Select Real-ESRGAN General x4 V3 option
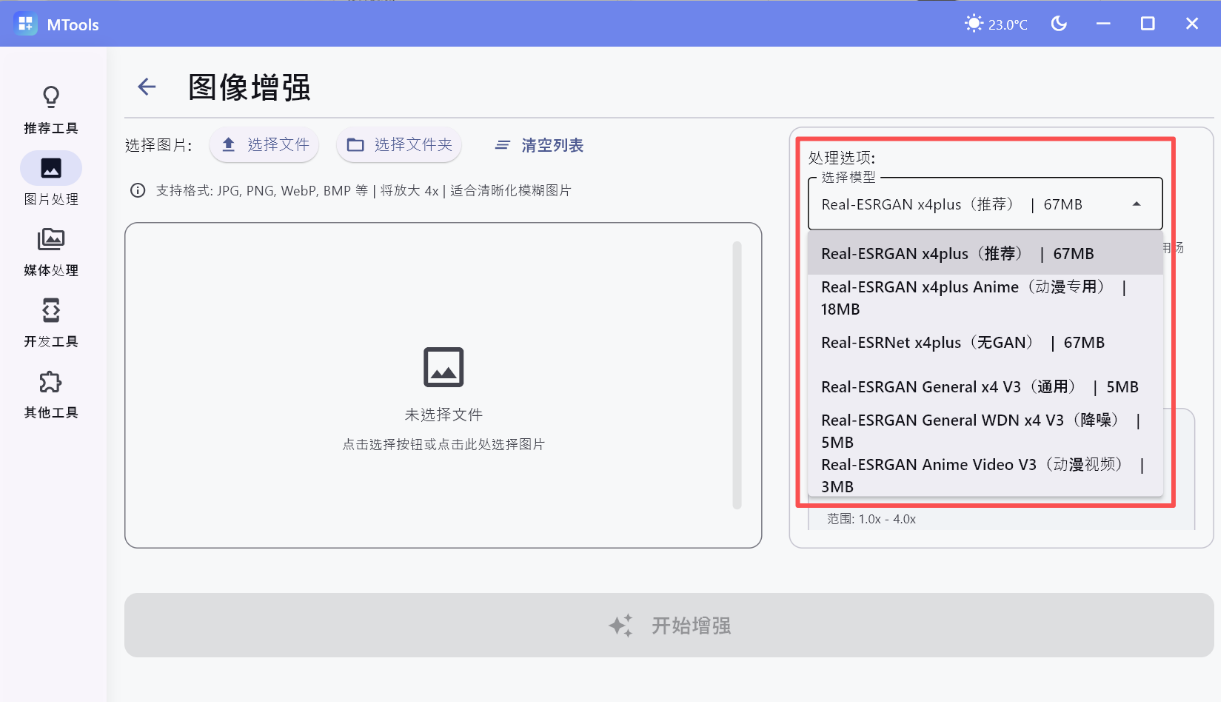This screenshot has width=1221, height=702. 985,387
